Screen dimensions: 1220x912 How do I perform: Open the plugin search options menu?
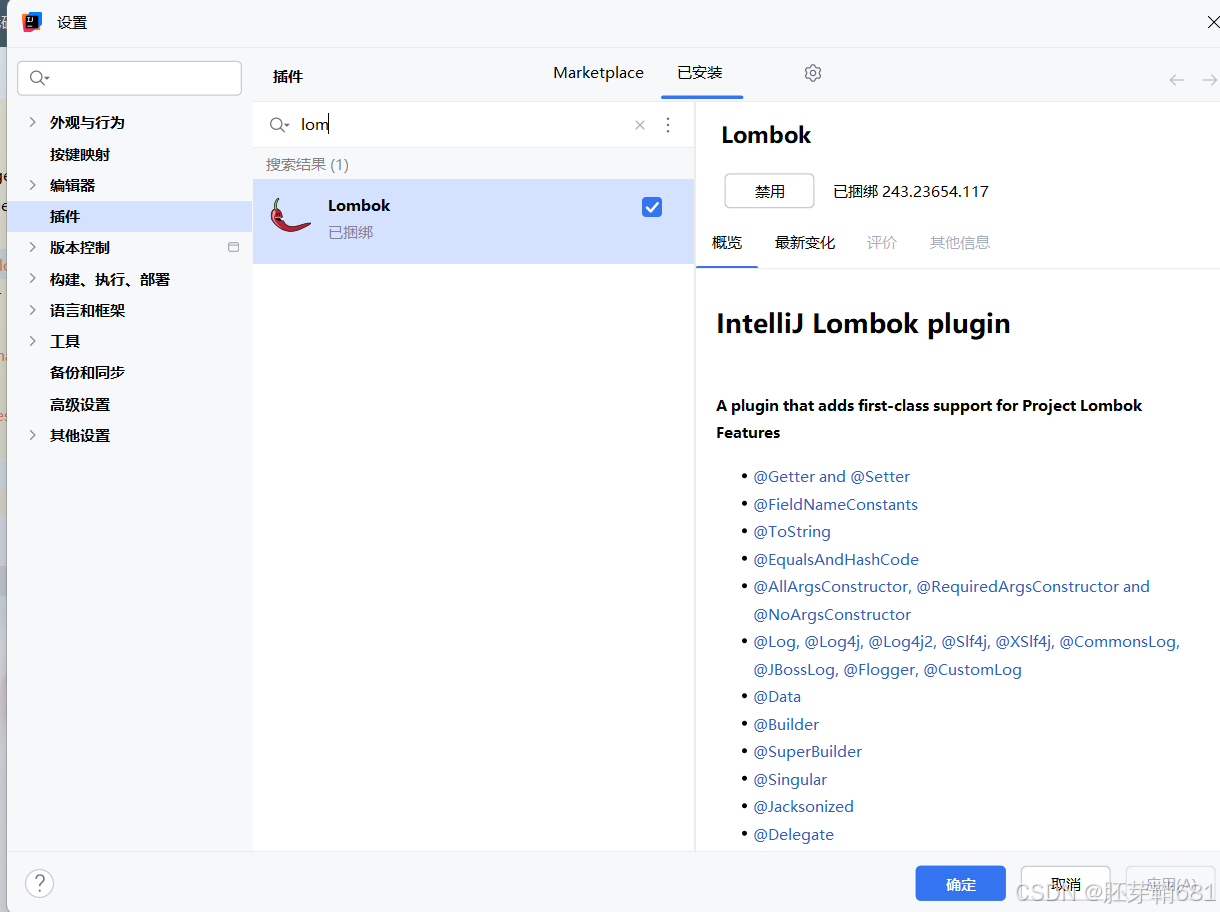[x=668, y=125]
